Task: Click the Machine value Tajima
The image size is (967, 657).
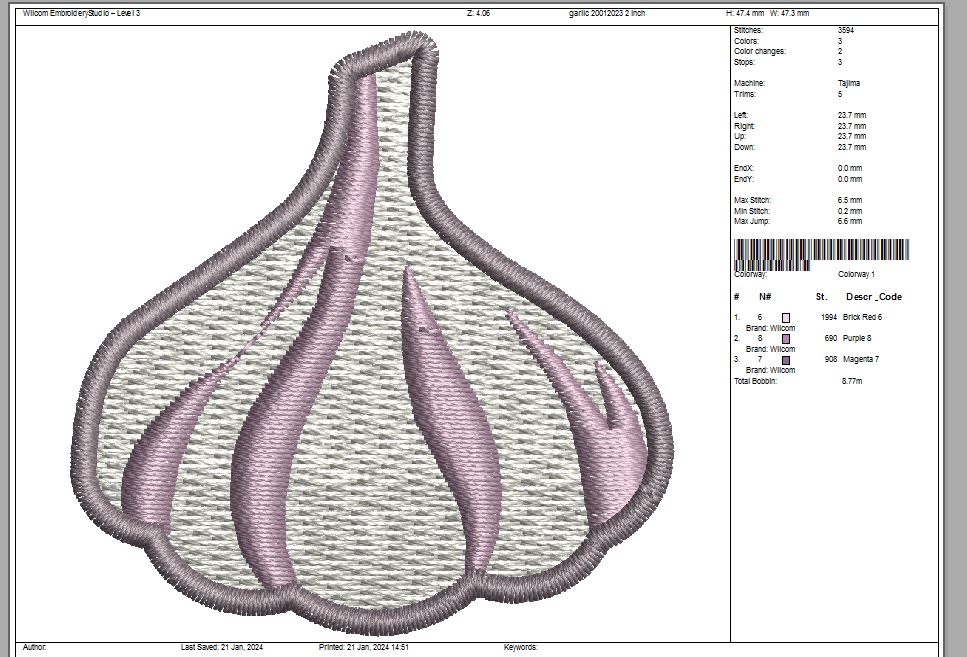Action: point(848,83)
